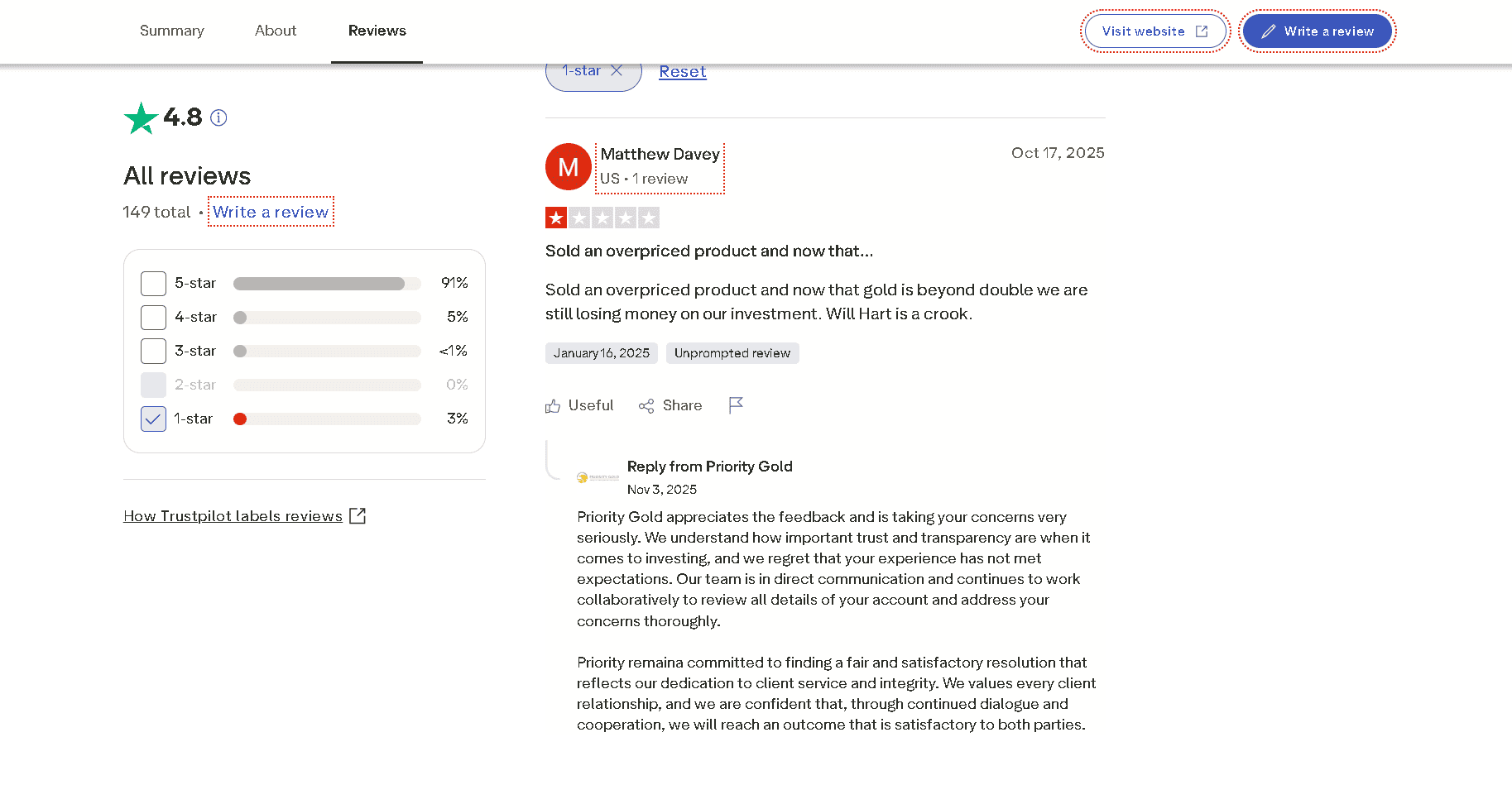1512x785 pixels.
Task: Flag Matthew Davey's review
Action: [736, 405]
